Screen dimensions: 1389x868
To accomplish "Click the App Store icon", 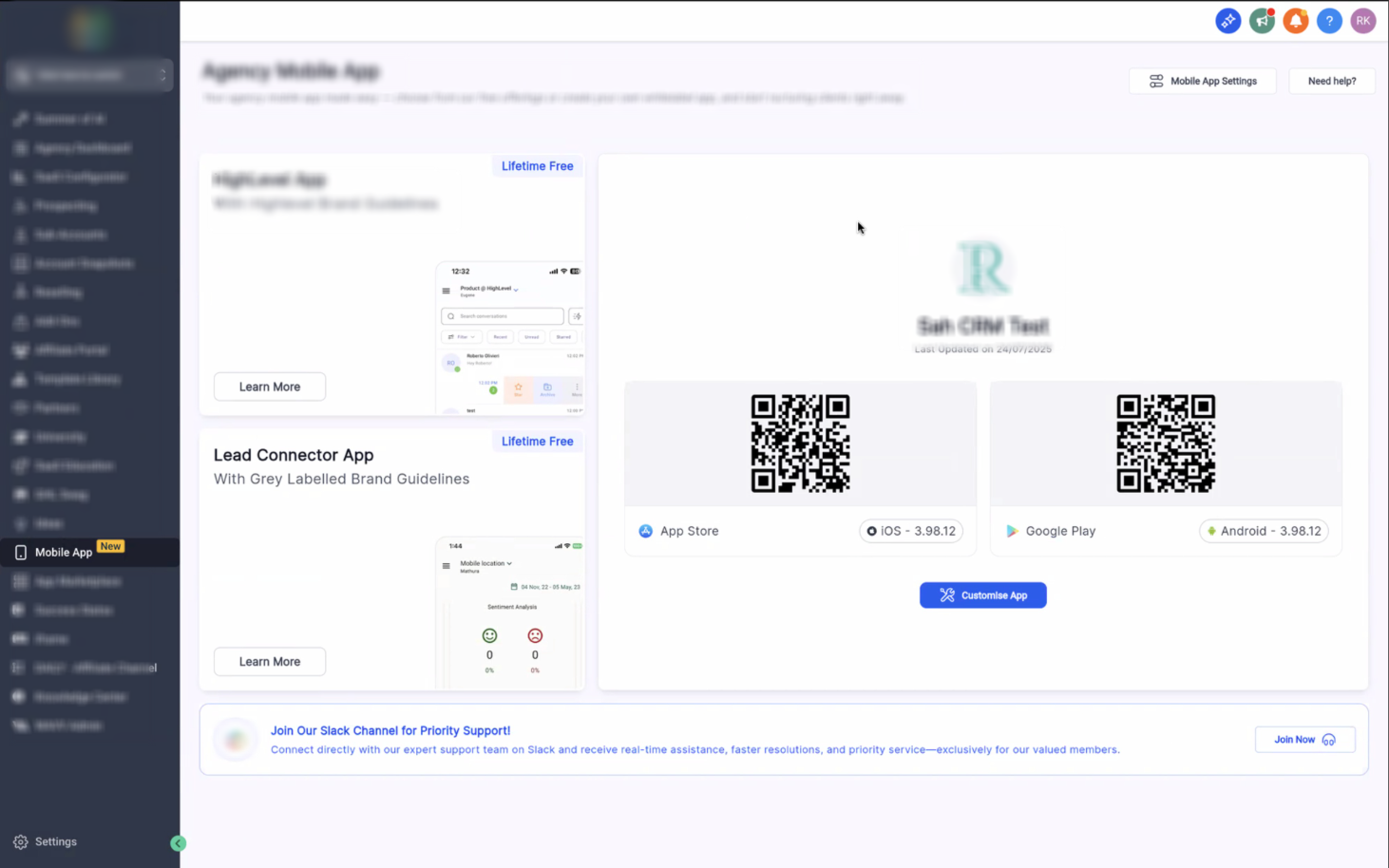I will (x=646, y=531).
